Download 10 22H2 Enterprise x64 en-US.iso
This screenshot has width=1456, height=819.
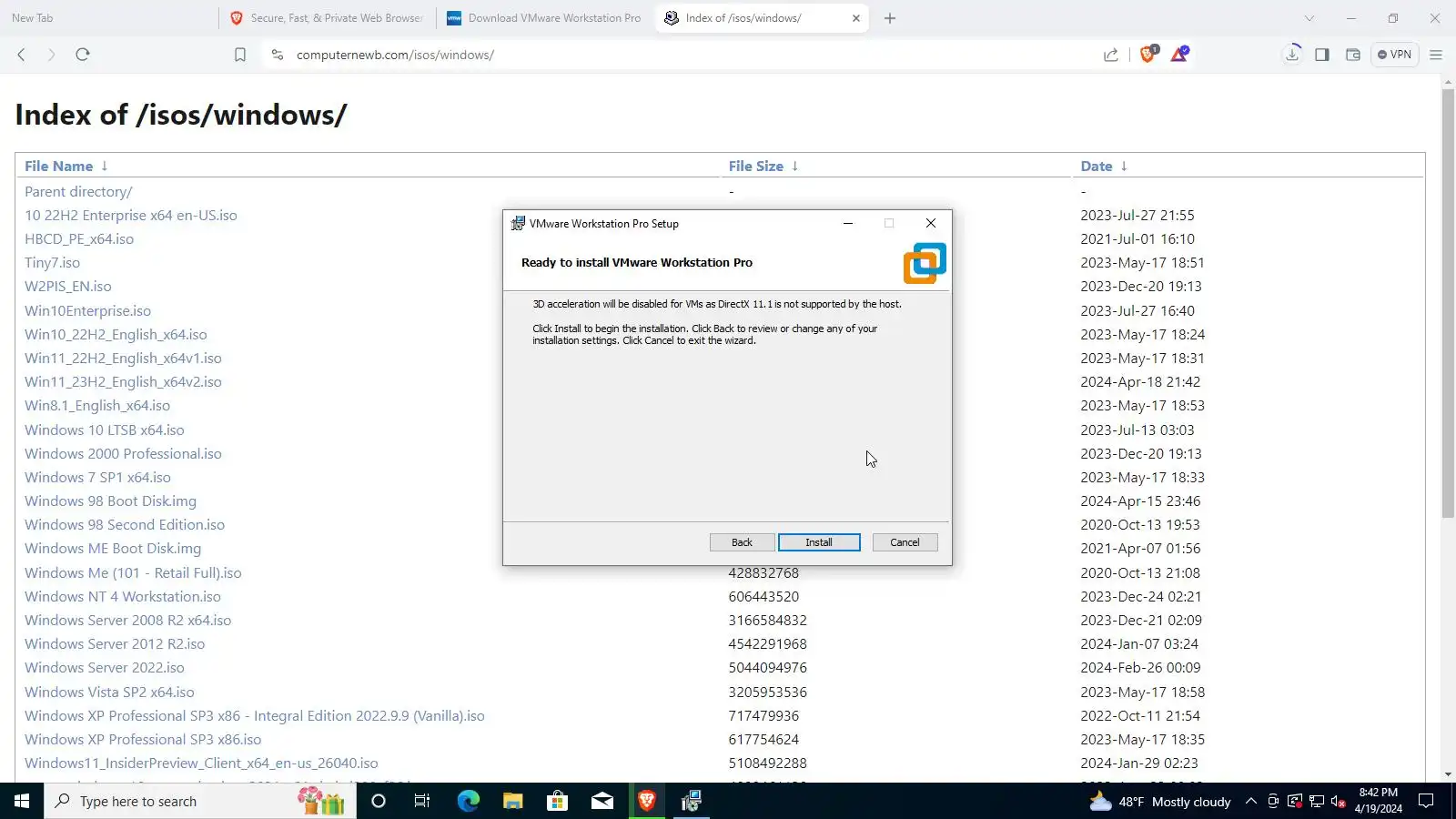(131, 216)
